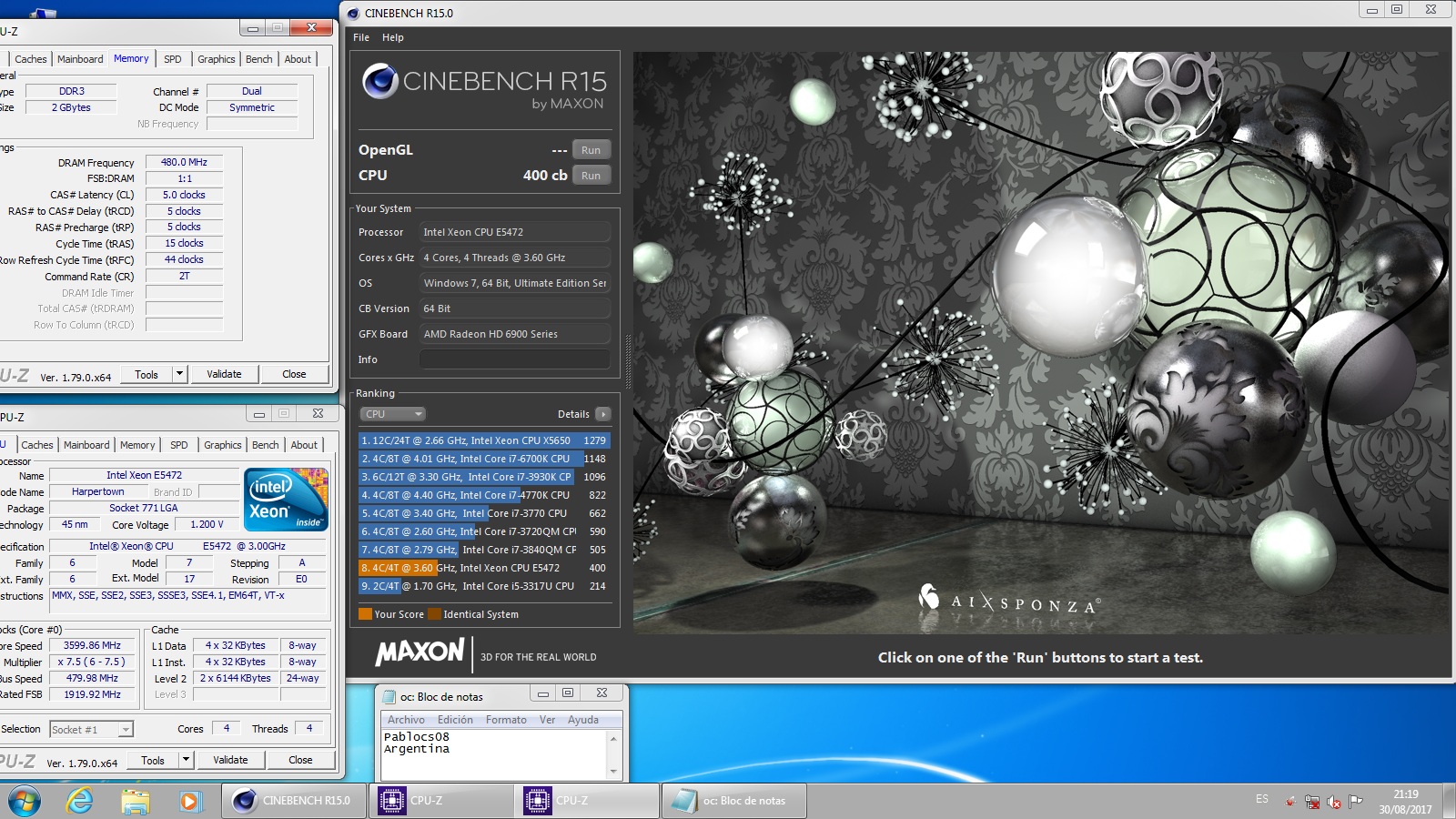Switch to Graphics tab in upper CPU-Z
1456x819 pixels.
pos(217,59)
